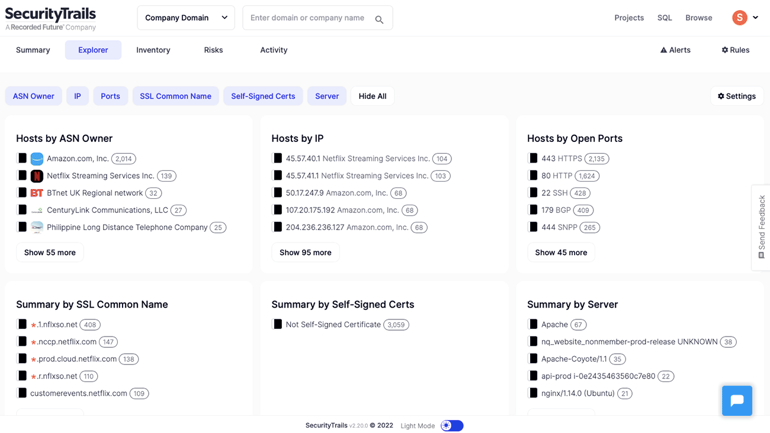Toggle the IP filter chip

pyautogui.click(x=78, y=96)
